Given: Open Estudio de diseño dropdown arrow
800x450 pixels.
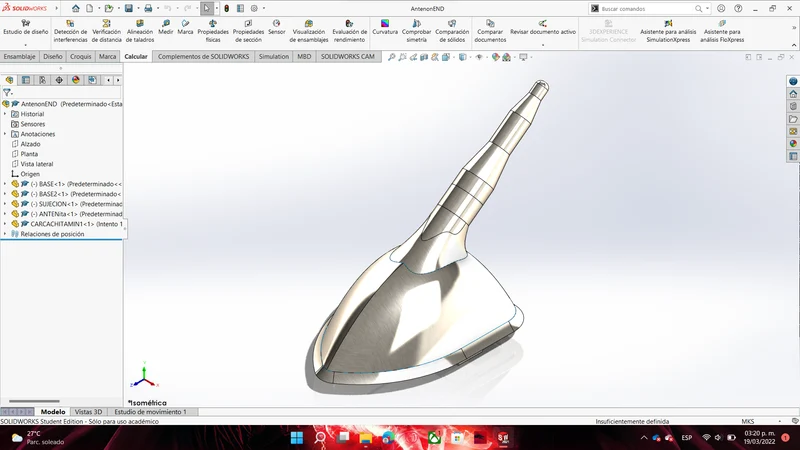Looking at the screenshot, I should (26, 44).
